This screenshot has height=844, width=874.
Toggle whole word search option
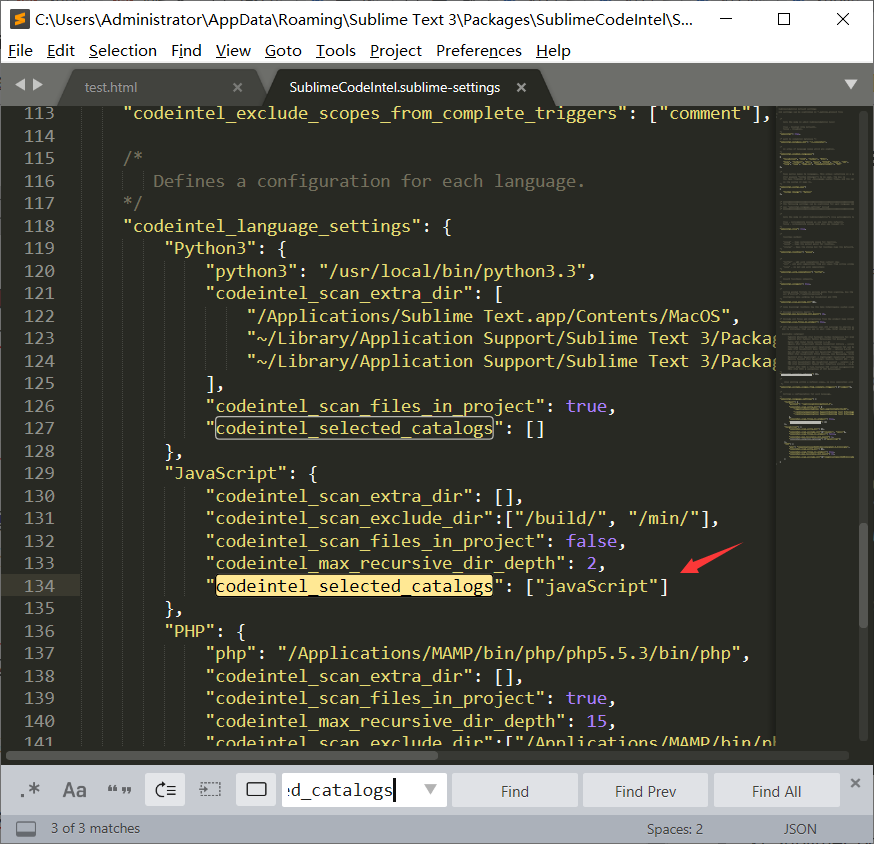119,790
